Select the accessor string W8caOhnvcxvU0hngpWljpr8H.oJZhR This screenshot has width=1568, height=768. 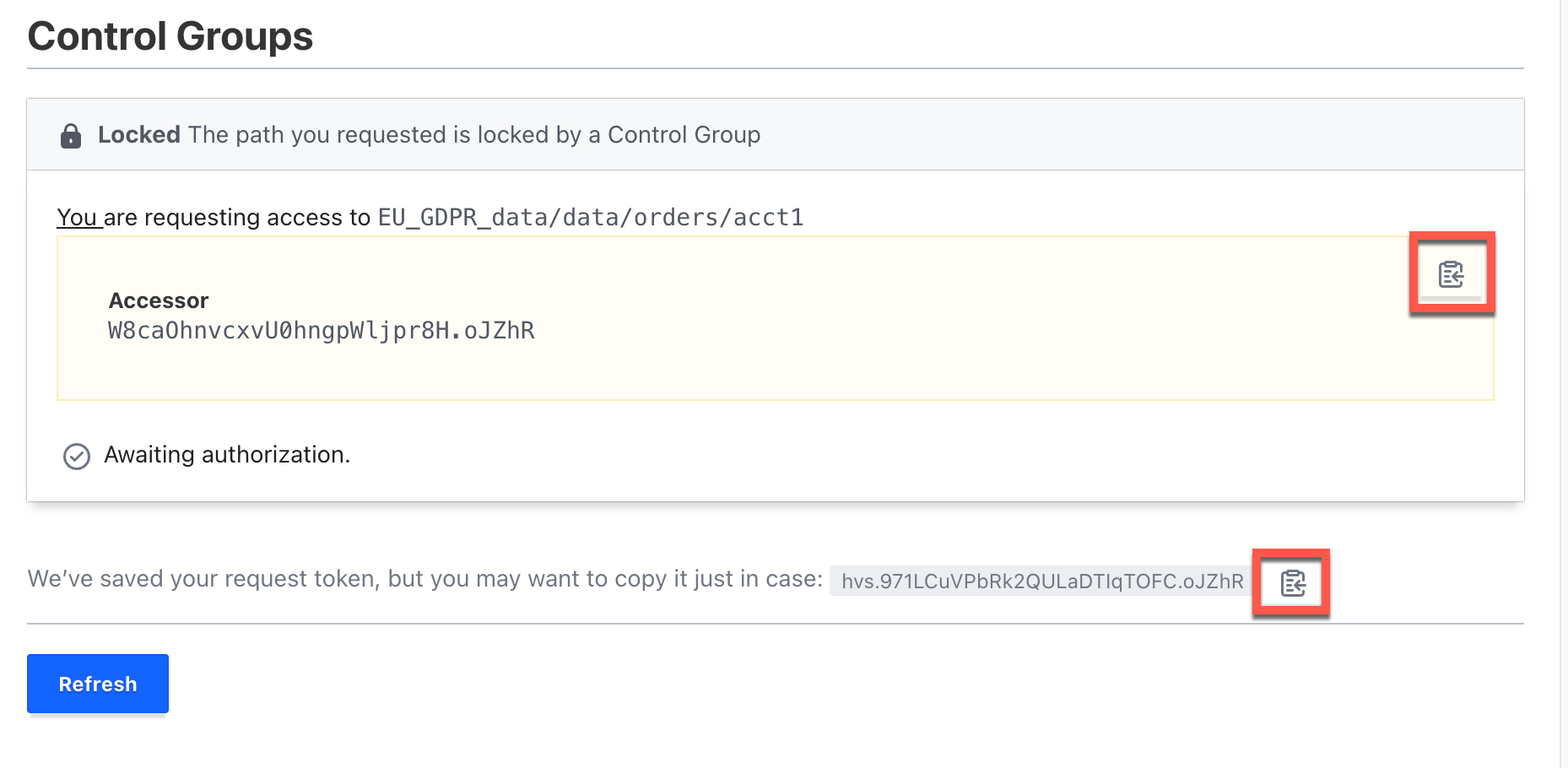point(322,331)
